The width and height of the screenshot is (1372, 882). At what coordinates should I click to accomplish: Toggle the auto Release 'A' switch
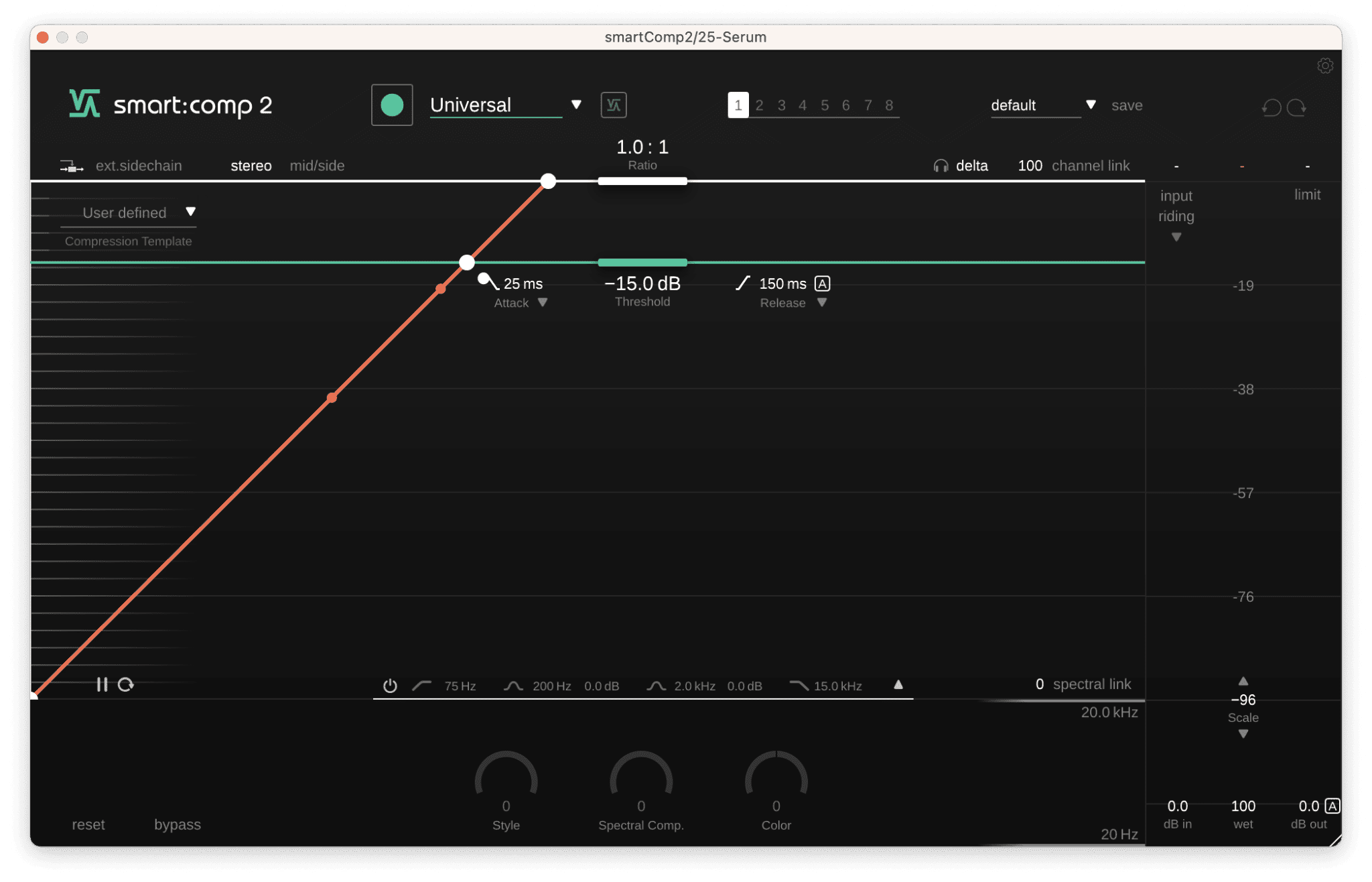coord(822,283)
